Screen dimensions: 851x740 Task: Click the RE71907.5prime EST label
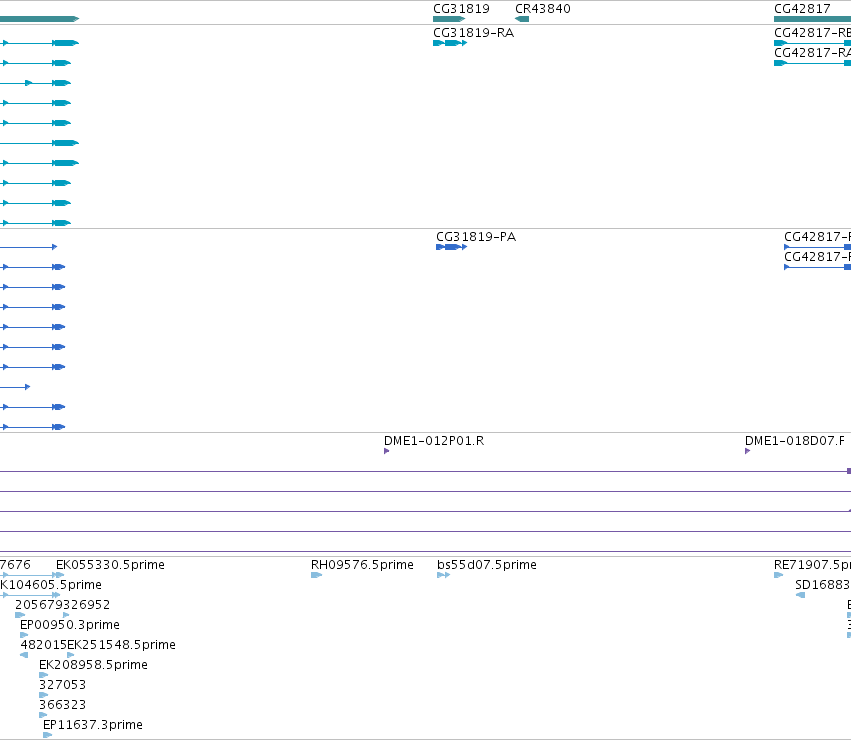(x=812, y=565)
